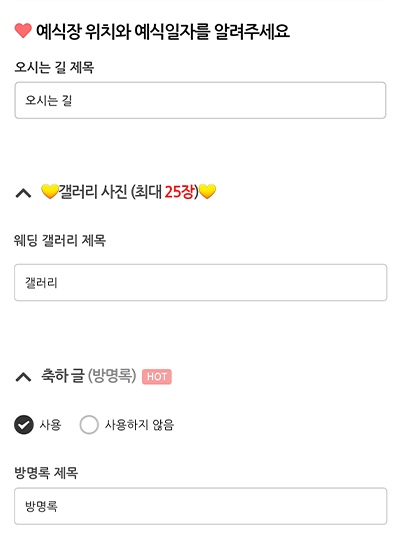Focus the 웨딩 갤러리 제목 input field
Image resolution: width=400 pixels, height=542 pixels.
pos(201,282)
